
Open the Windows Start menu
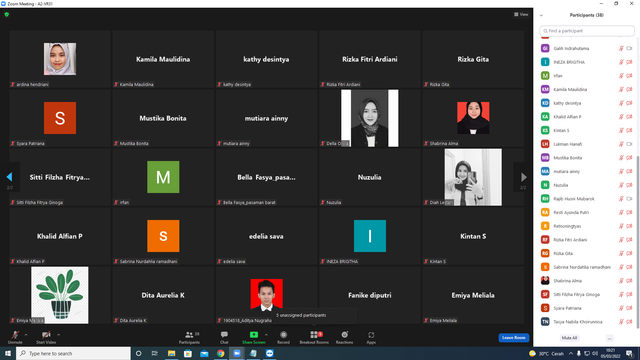pyautogui.click(x=8, y=353)
